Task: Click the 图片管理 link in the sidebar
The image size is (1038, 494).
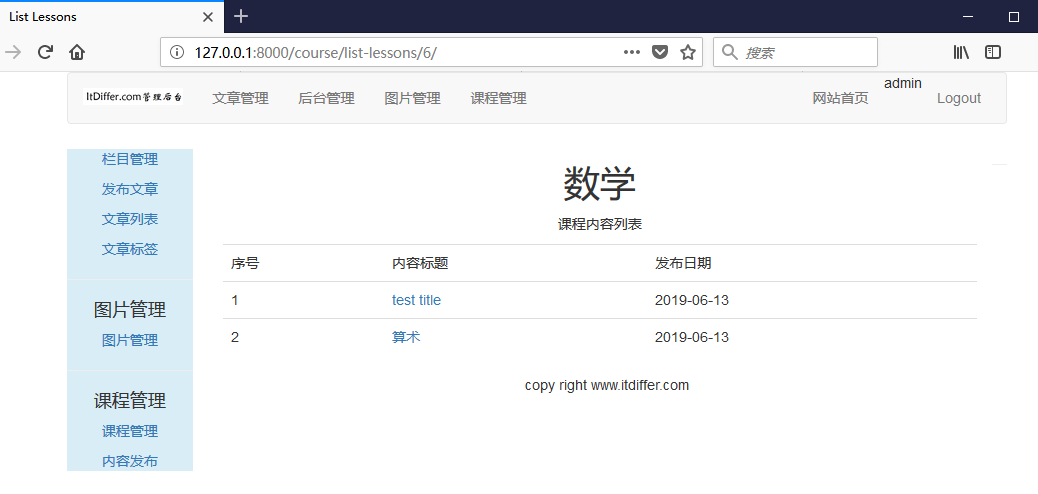Action: tap(130, 340)
